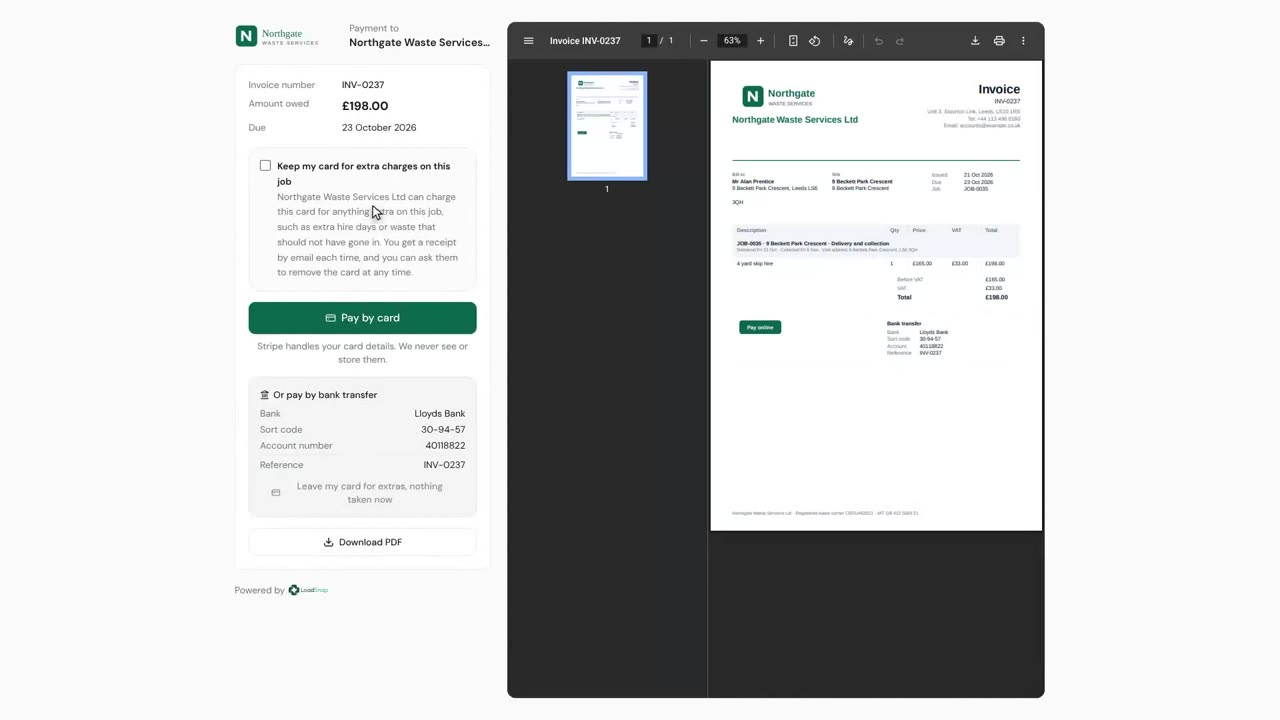The image size is (1280, 720).
Task: Click the undo arrow in PDF toolbar
Action: coord(879,41)
